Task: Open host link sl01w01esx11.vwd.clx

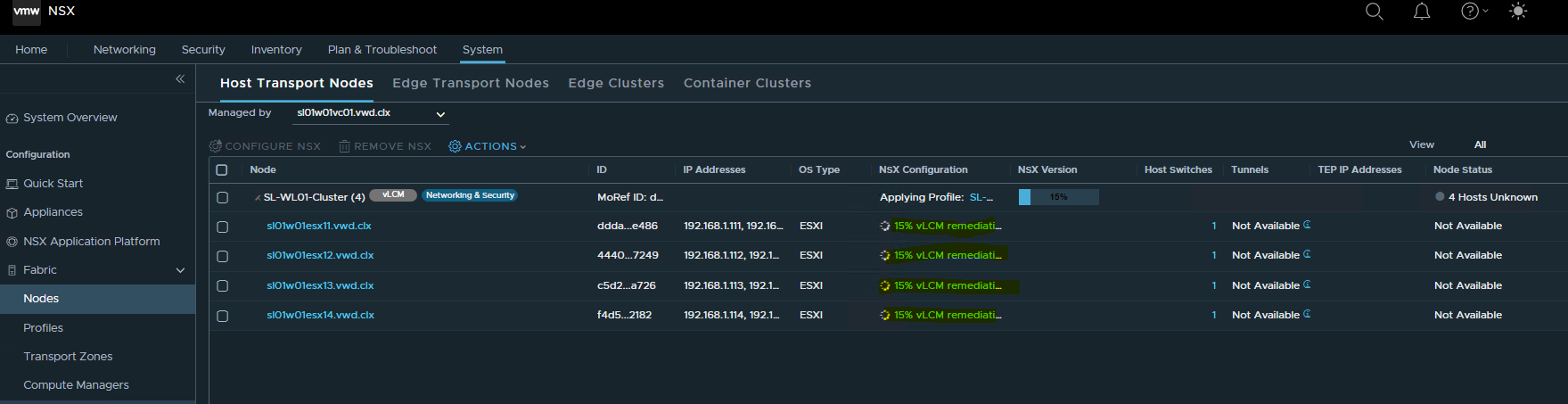Action: (x=319, y=226)
